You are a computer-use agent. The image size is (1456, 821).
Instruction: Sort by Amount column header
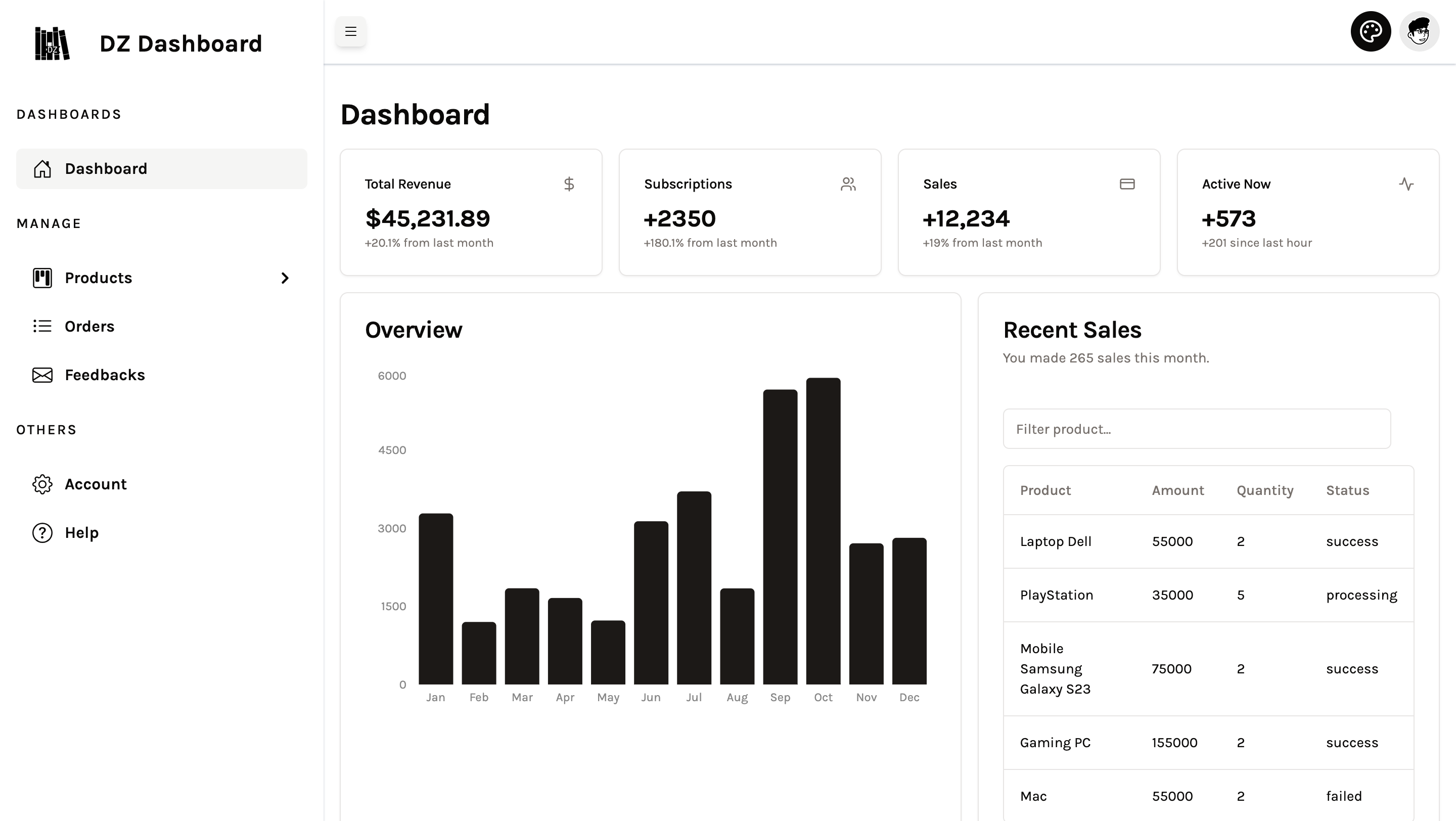pos(1178,490)
